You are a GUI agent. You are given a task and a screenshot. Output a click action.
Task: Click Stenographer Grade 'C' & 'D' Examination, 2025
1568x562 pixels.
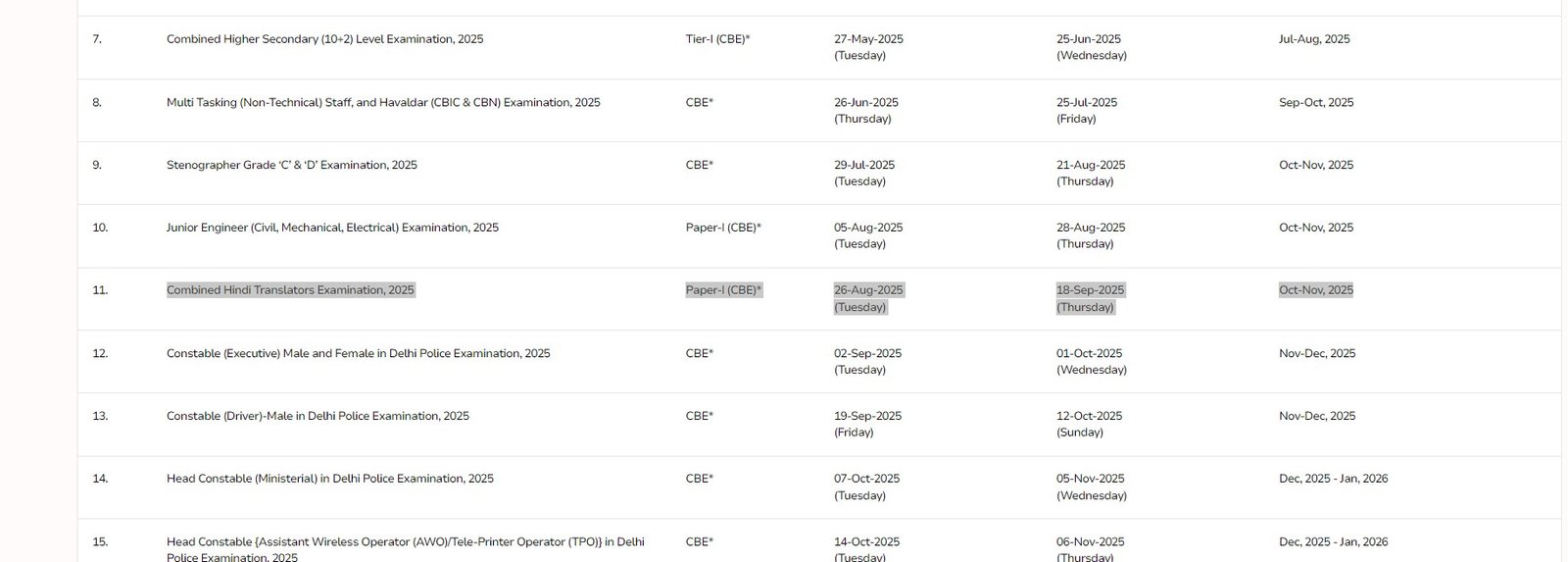(292, 165)
